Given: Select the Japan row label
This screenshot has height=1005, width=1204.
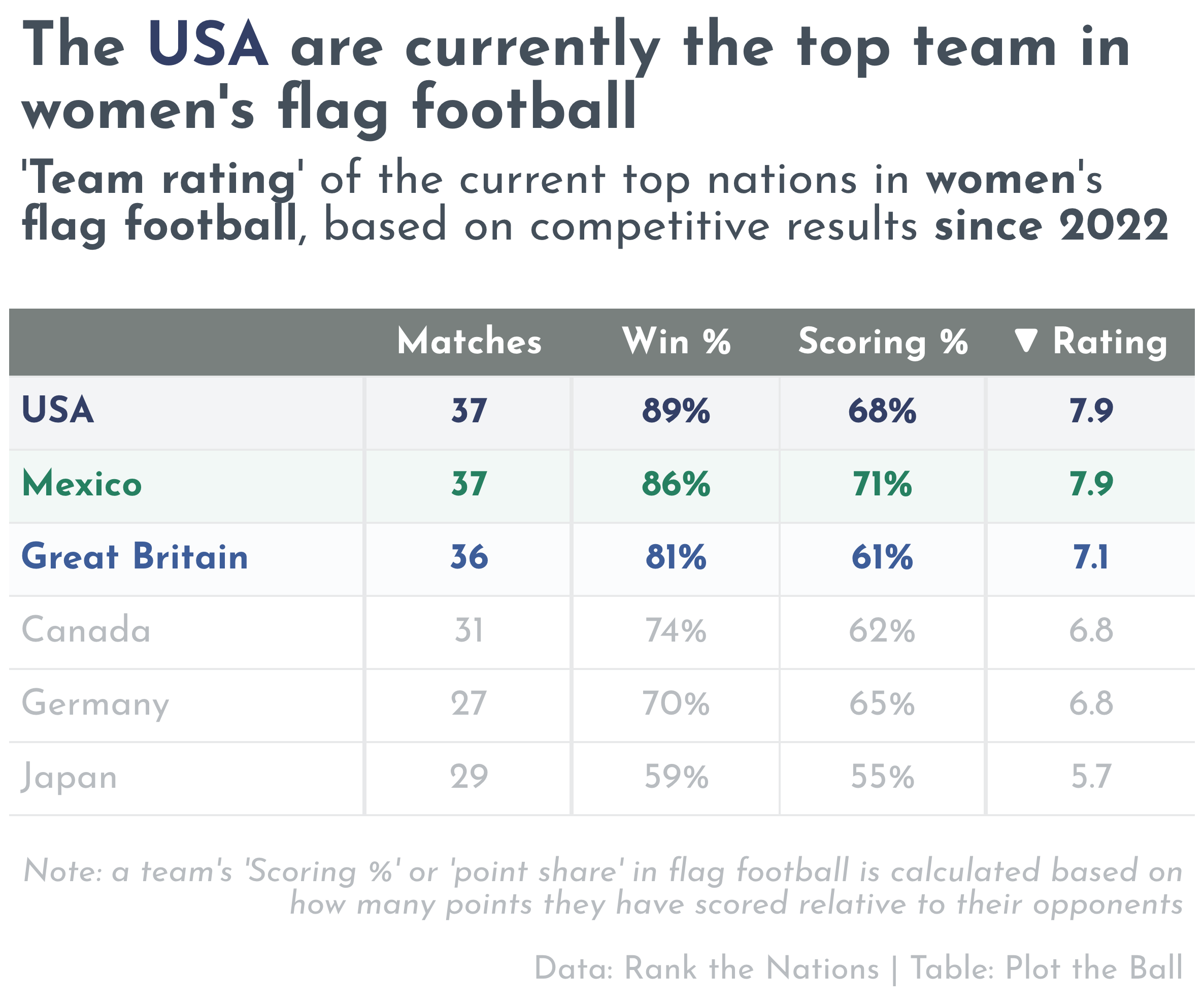Looking at the screenshot, I should coord(69,778).
